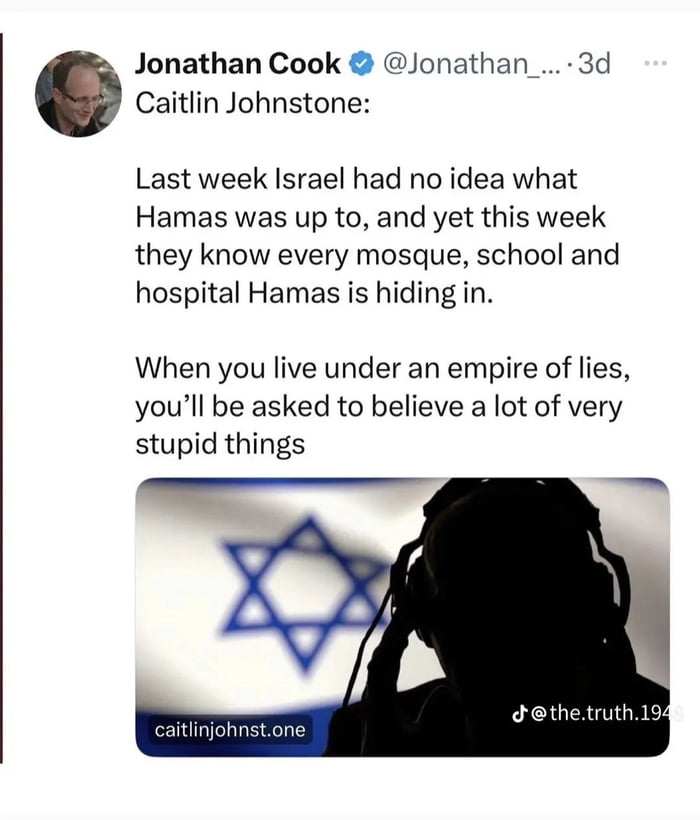This screenshot has width=700, height=820.
Task: Click the blue verified badge
Action: coord(359,65)
